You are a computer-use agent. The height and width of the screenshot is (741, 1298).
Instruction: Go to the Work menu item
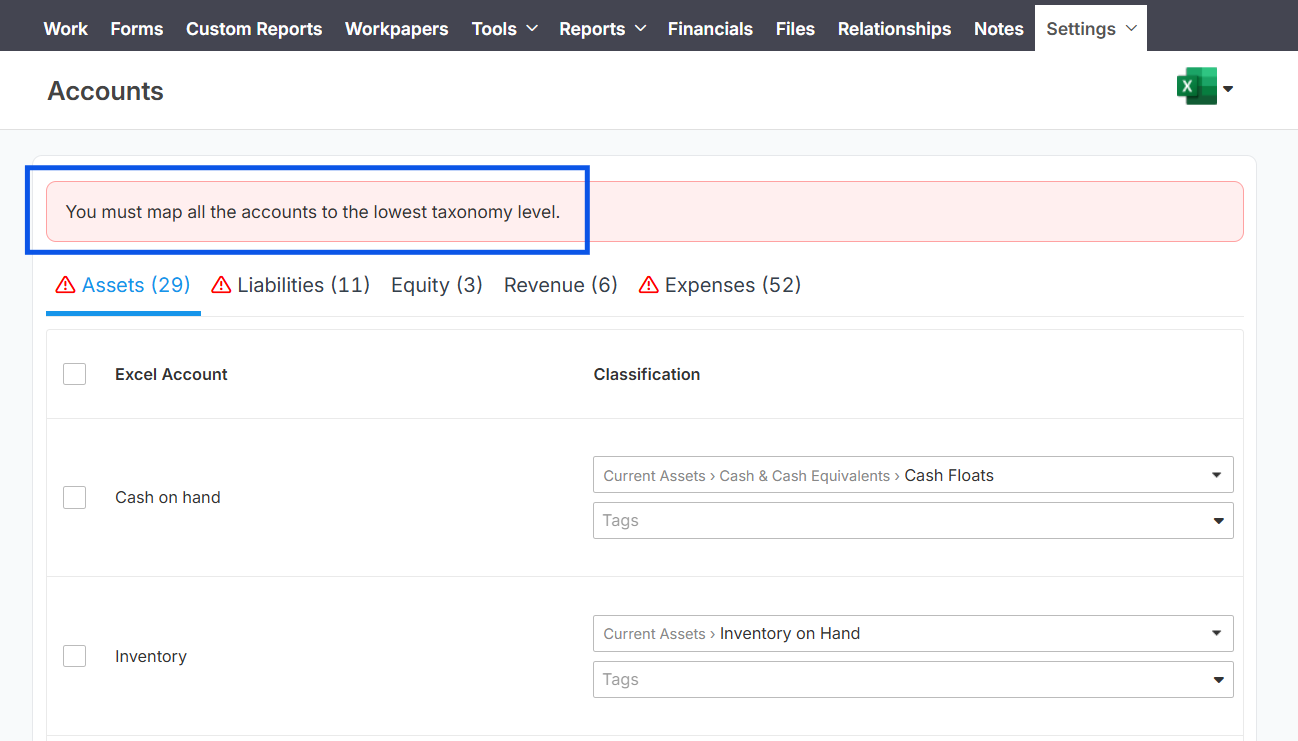tap(66, 29)
